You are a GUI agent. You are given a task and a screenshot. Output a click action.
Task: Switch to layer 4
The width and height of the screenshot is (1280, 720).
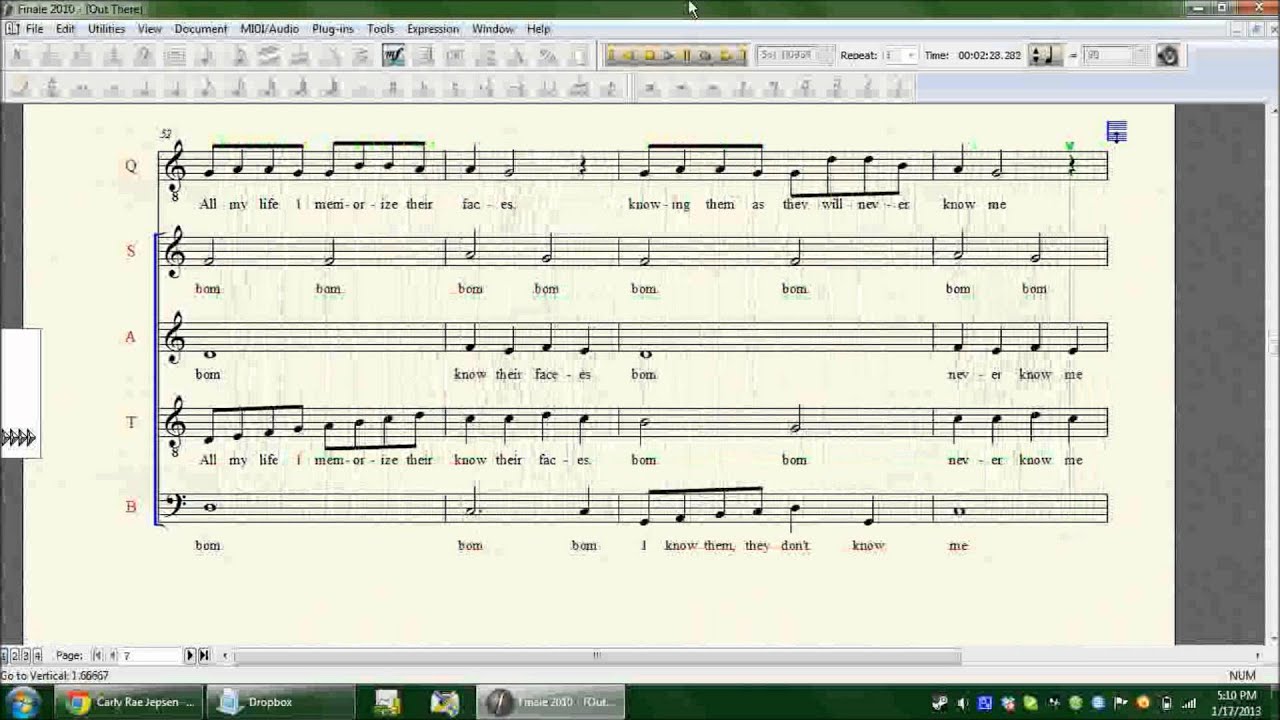click(37, 656)
